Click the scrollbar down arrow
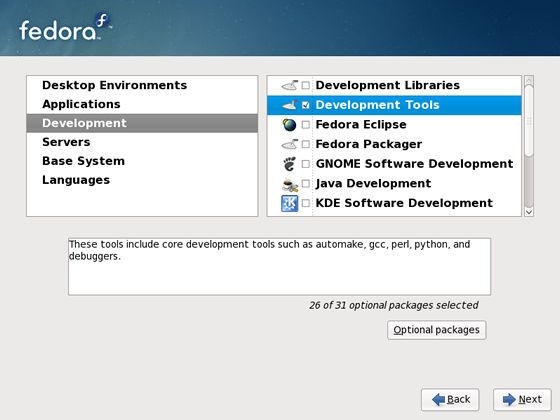Image resolution: width=560 pixels, height=420 pixels. point(529,212)
